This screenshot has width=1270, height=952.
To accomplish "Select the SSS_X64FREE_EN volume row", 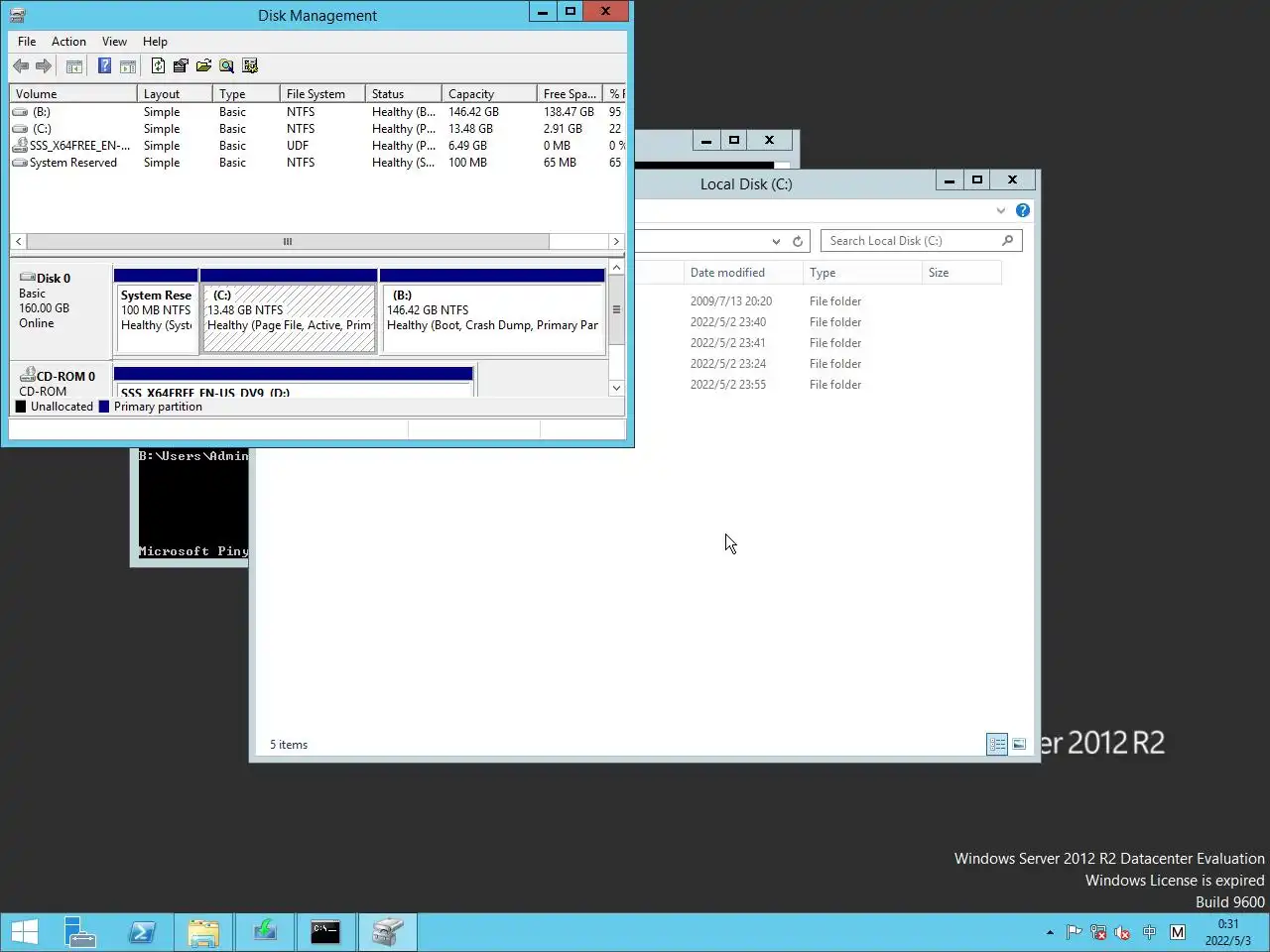I will pyautogui.click(x=317, y=146).
